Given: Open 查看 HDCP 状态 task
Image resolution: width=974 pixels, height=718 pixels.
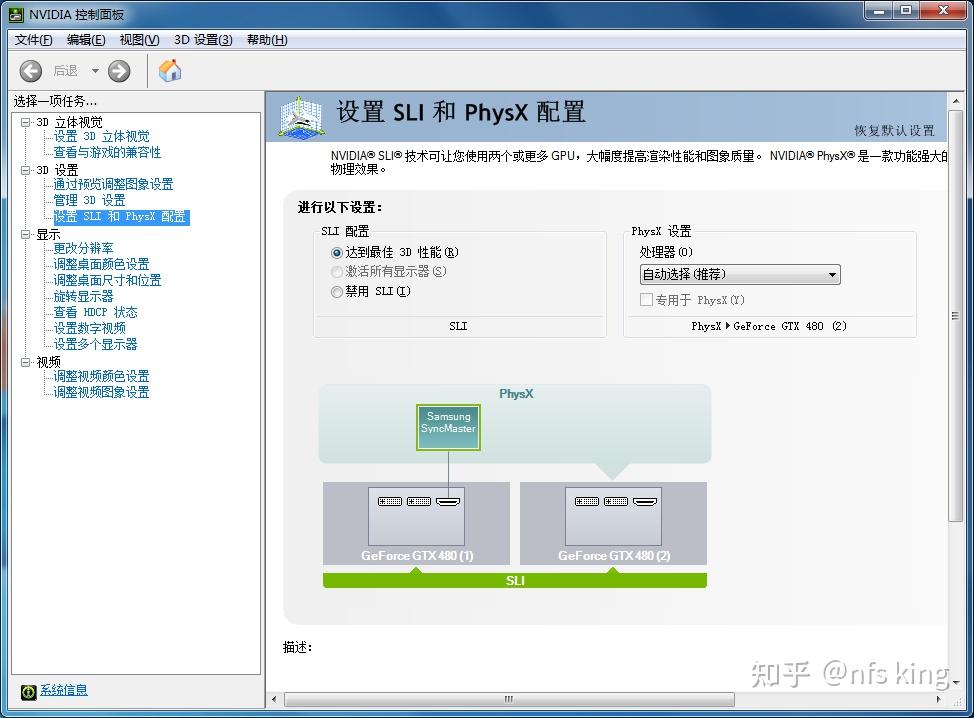Looking at the screenshot, I should pos(95,312).
